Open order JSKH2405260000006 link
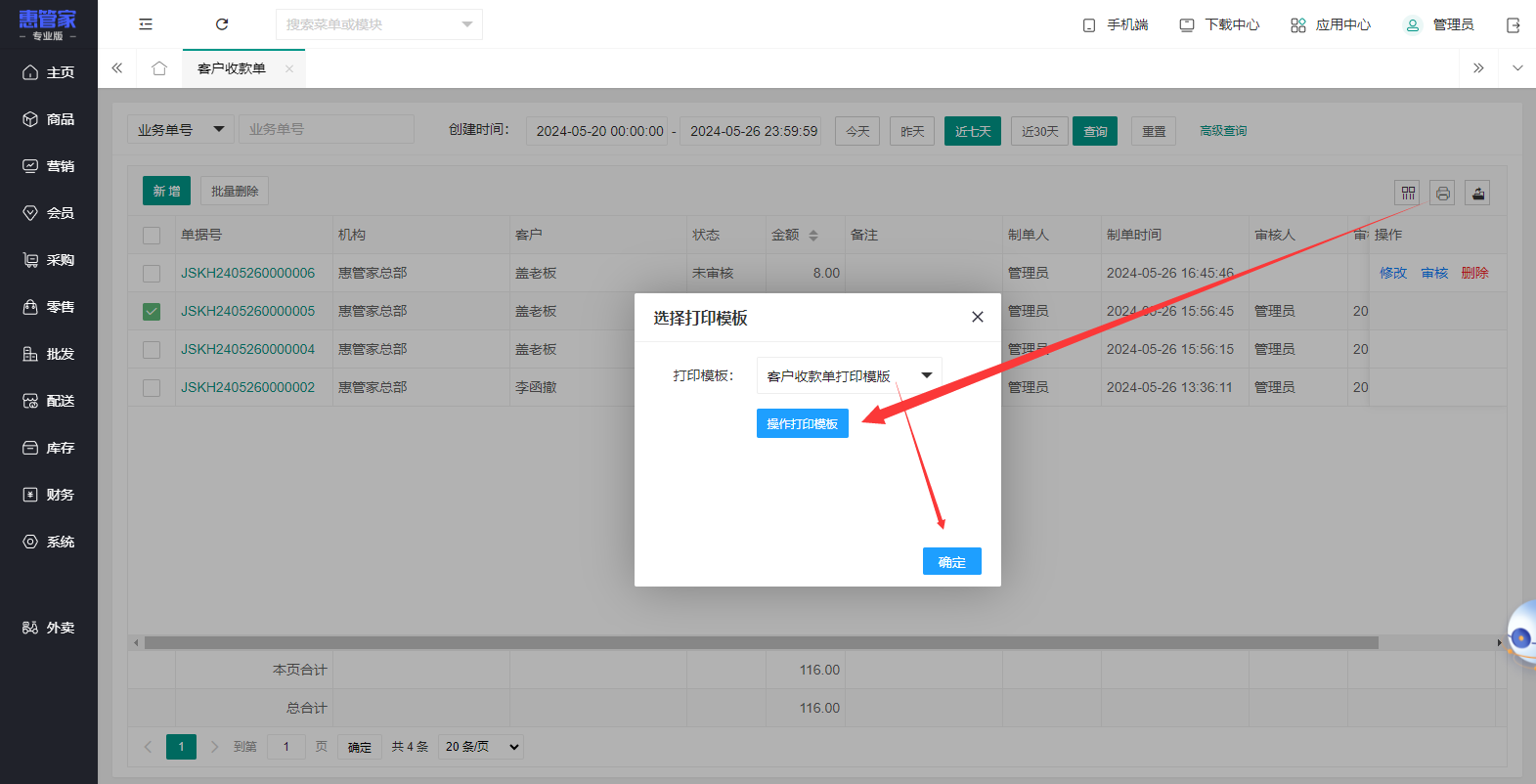 tap(248, 273)
